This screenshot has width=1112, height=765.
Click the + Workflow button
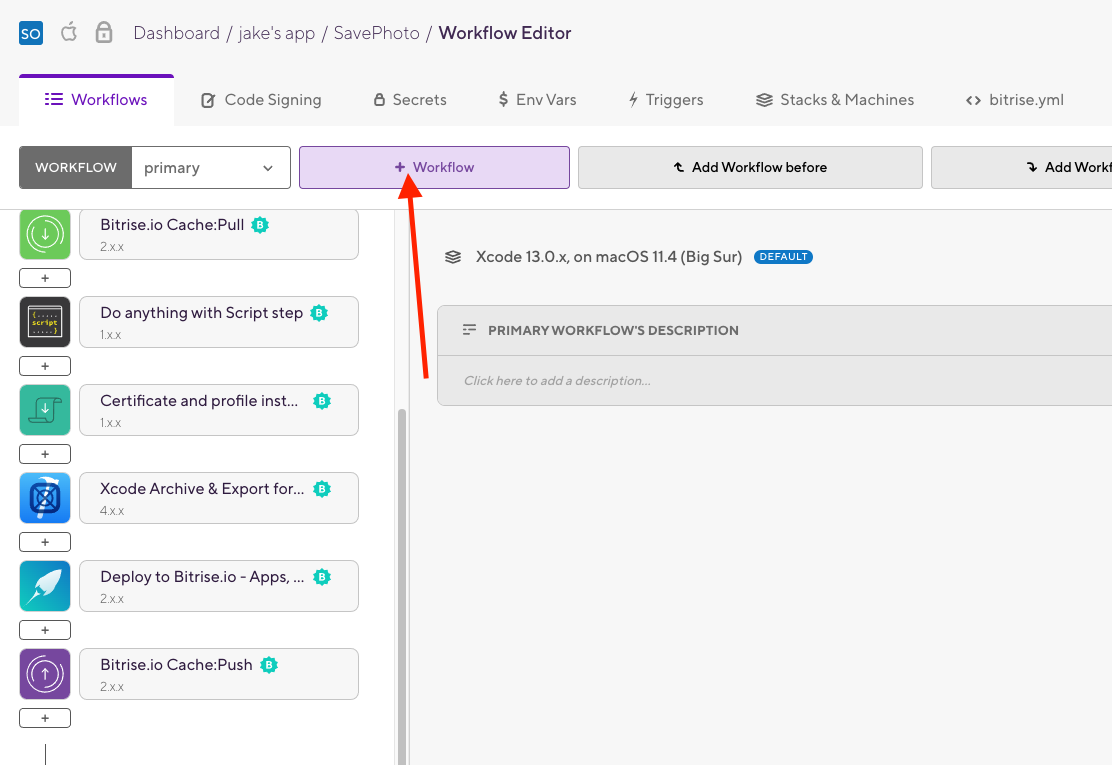click(434, 167)
